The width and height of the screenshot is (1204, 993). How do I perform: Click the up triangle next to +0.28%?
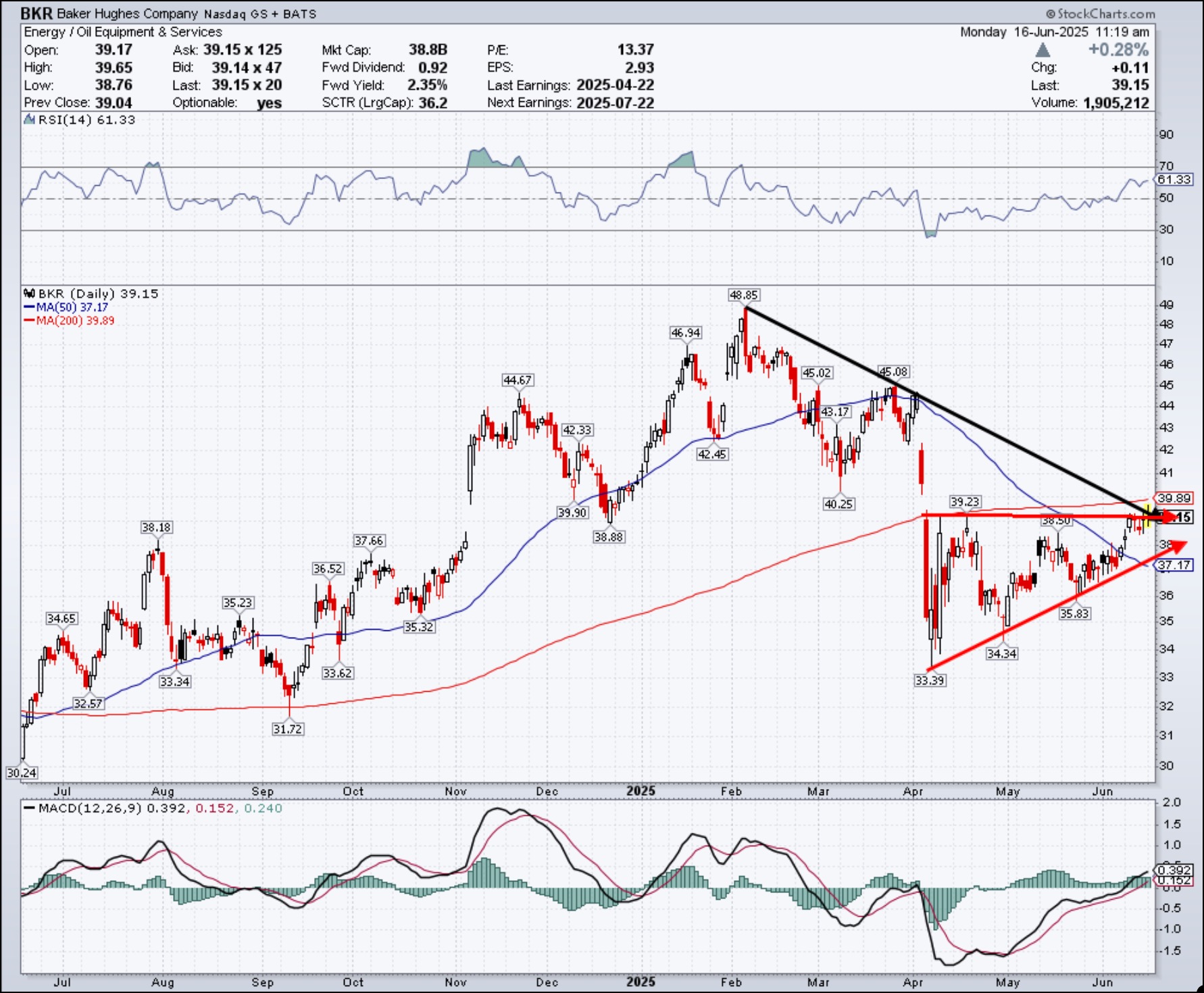click(x=1043, y=50)
